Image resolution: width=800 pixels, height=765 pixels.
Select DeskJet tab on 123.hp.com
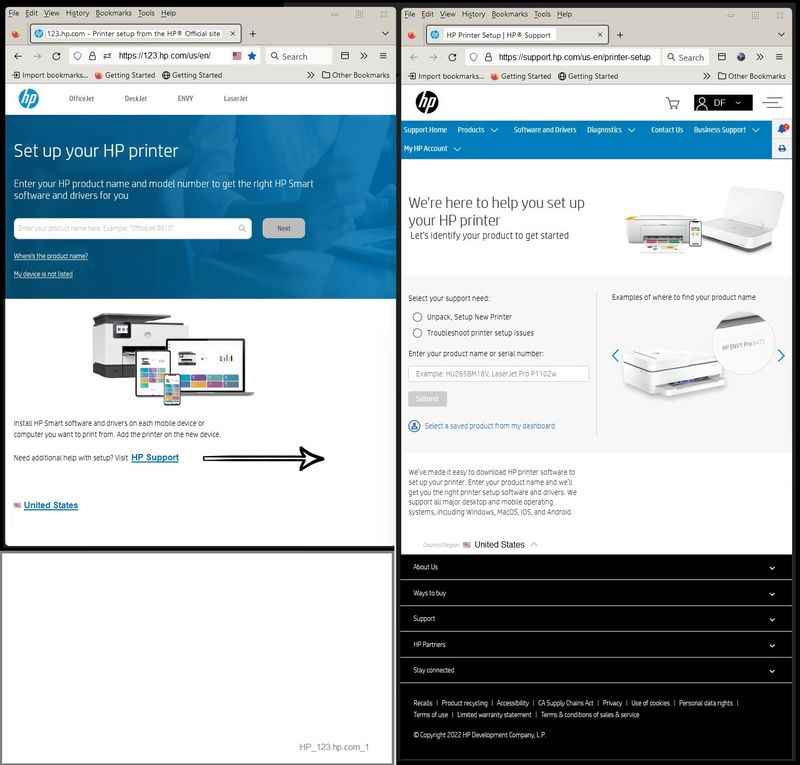[x=136, y=98]
